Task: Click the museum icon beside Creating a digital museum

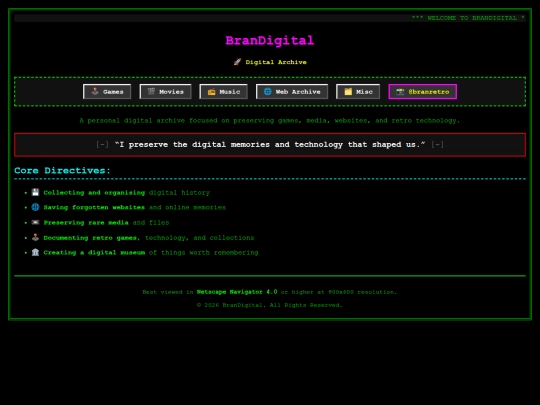Action: 35,252
